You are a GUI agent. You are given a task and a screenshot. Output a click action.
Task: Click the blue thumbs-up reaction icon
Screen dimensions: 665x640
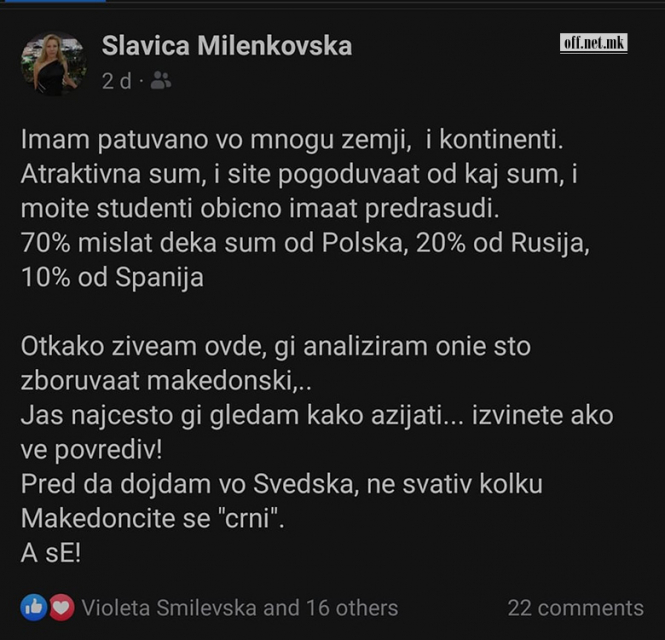tap(34, 607)
